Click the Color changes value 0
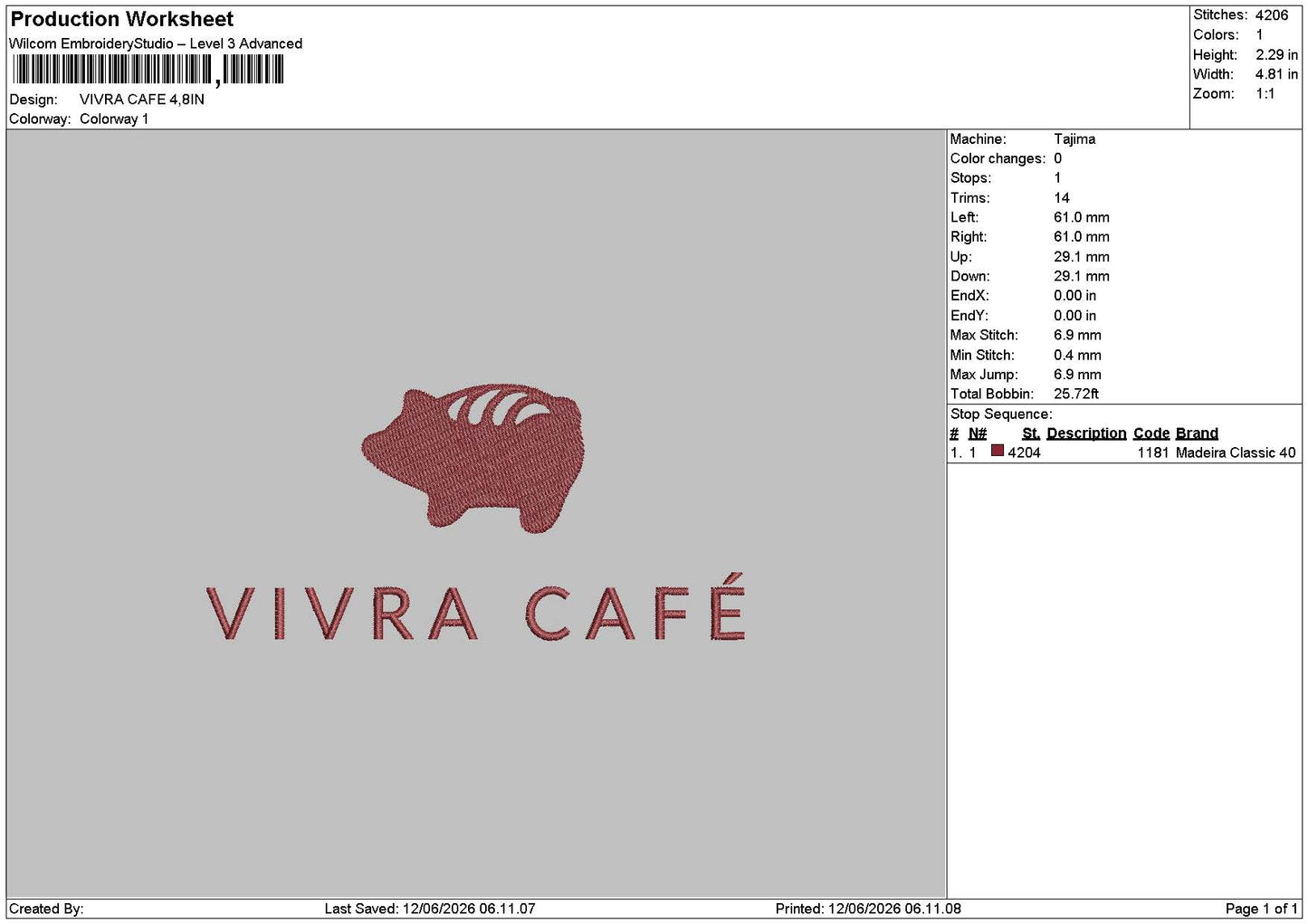The image size is (1308, 924). pyautogui.click(x=1057, y=158)
